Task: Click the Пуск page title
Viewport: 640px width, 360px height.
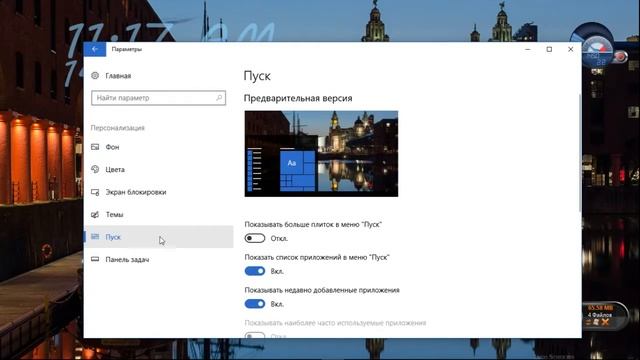Action: [x=257, y=76]
